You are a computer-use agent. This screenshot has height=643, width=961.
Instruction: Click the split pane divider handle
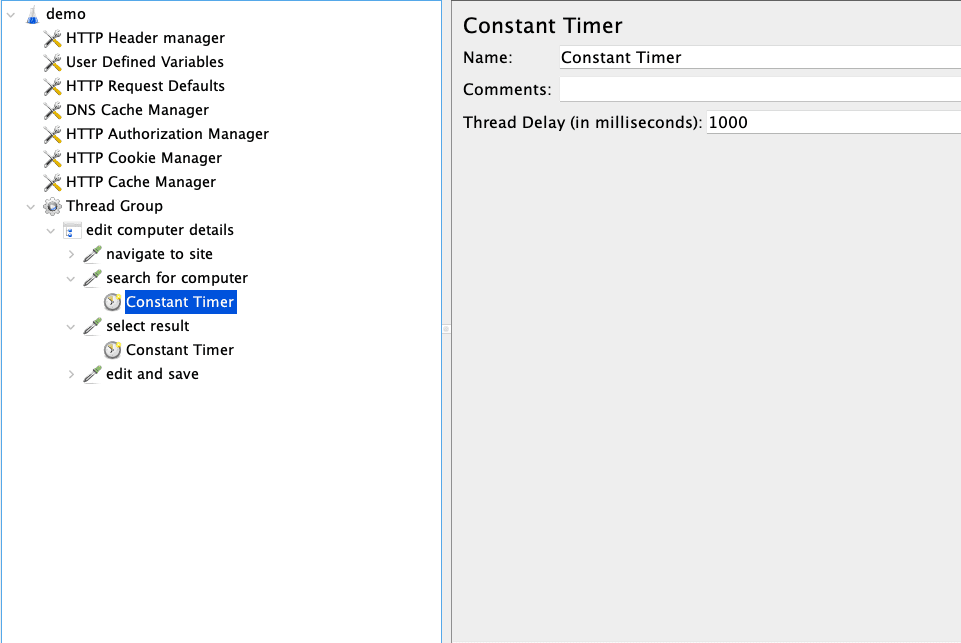446,329
